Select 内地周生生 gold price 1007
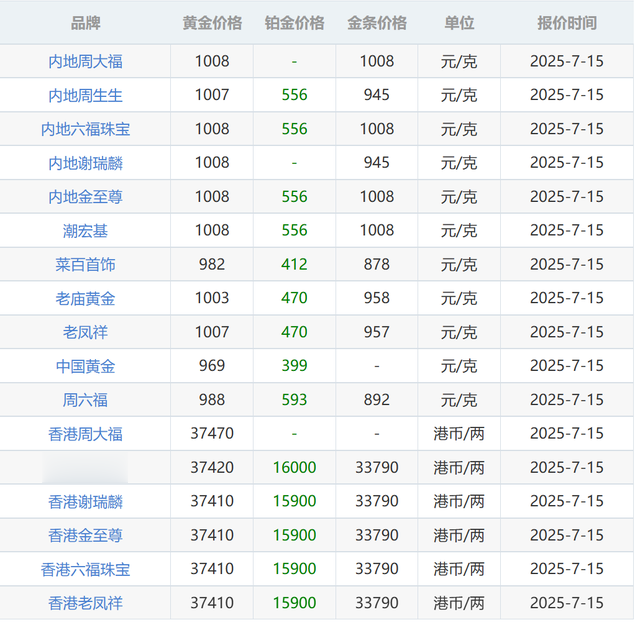 pos(212,95)
